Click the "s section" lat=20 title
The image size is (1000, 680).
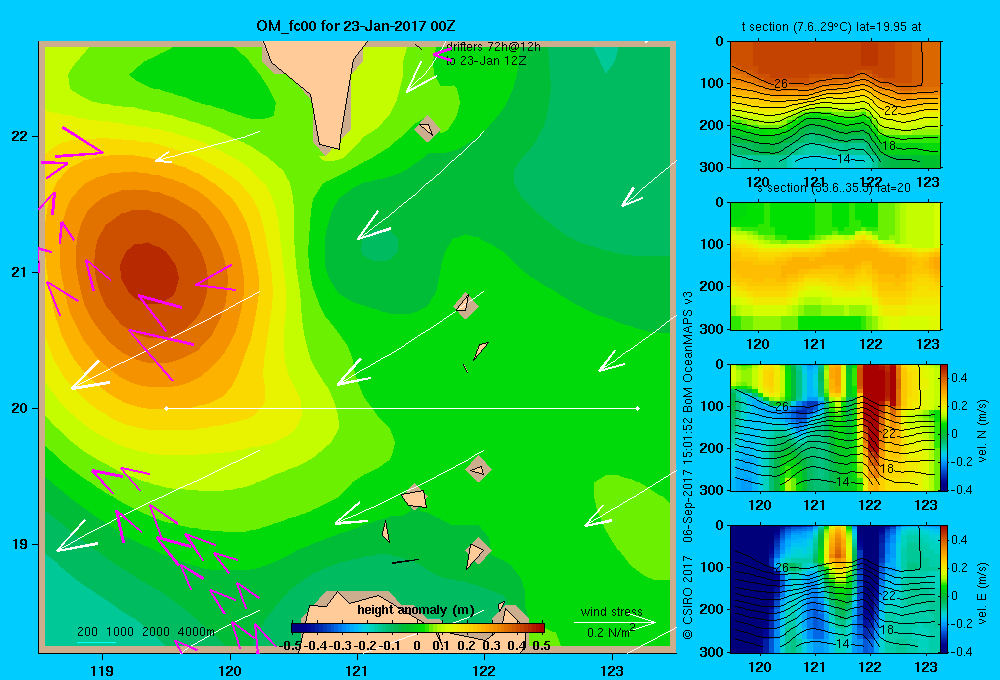(834, 188)
